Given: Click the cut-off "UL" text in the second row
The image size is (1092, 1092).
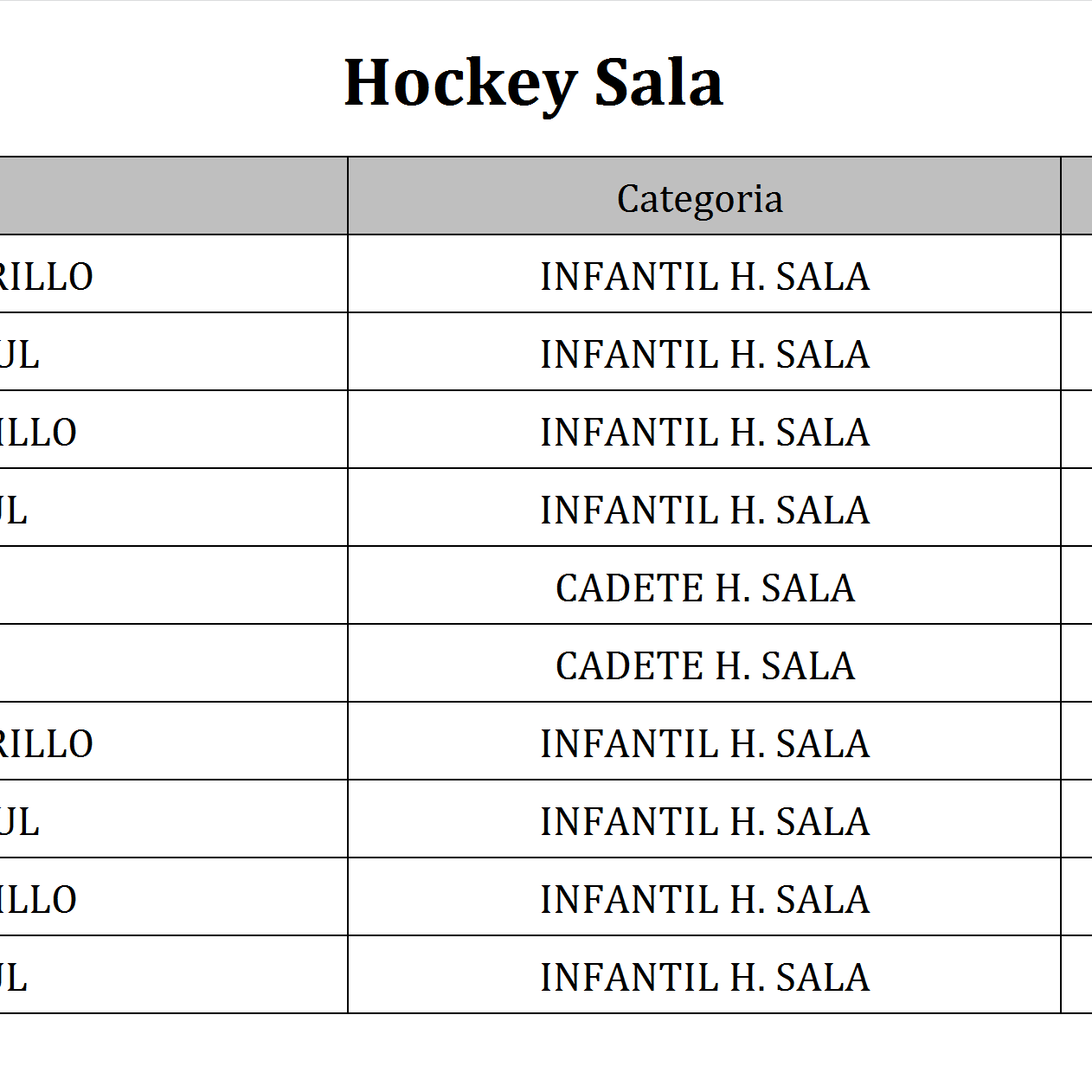Looking at the screenshot, I should (20, 355).
